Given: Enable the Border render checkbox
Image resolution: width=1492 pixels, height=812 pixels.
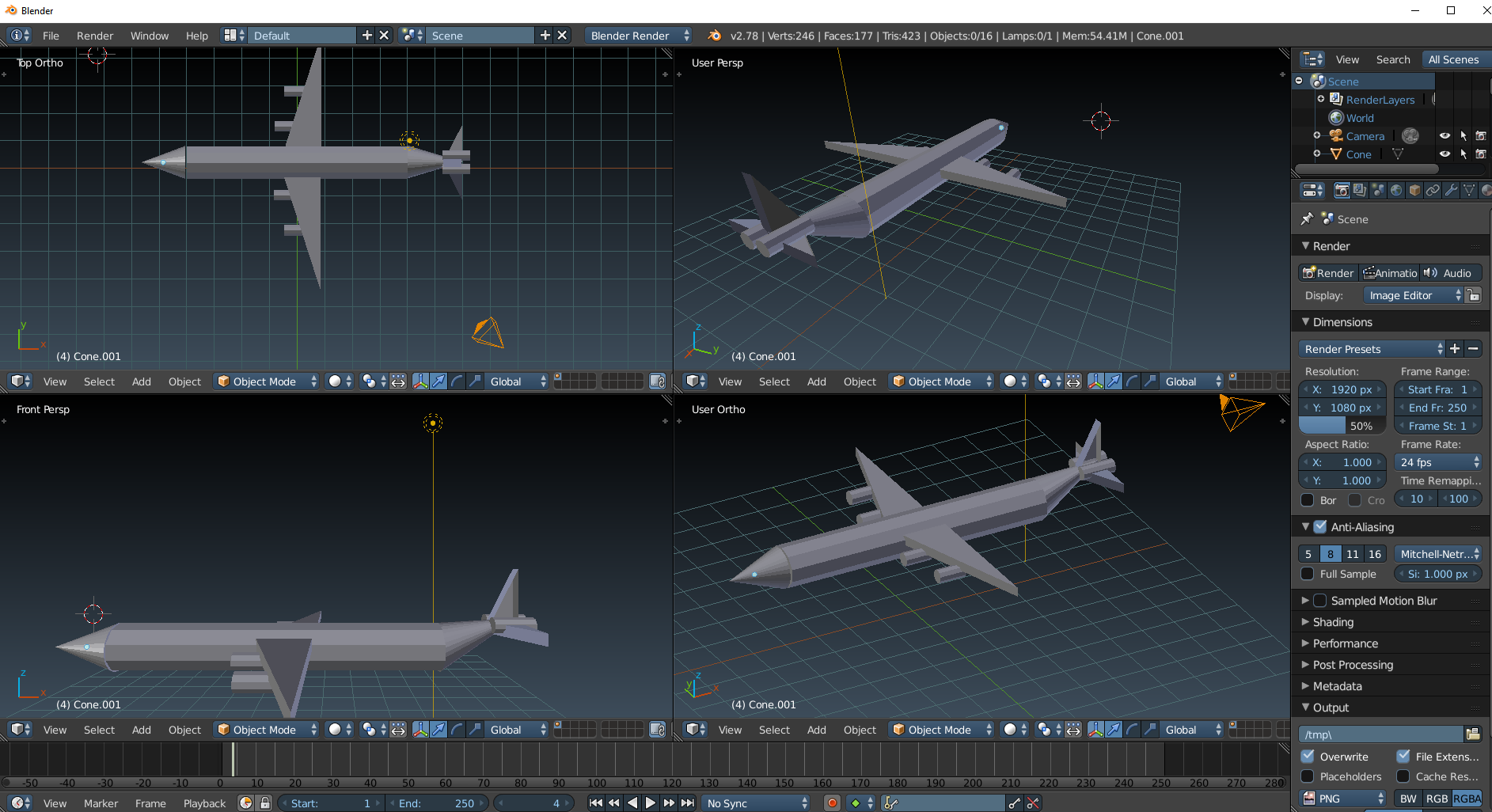Looking at the screenshot, I should (x=1308, y=500).
